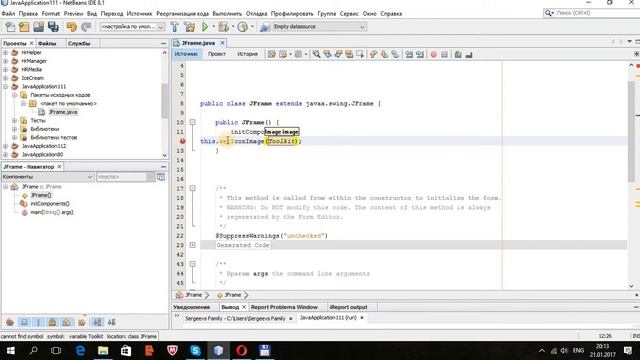Open the Edge browser from the taskbar
Screen dimensions: 640x360
80,351
